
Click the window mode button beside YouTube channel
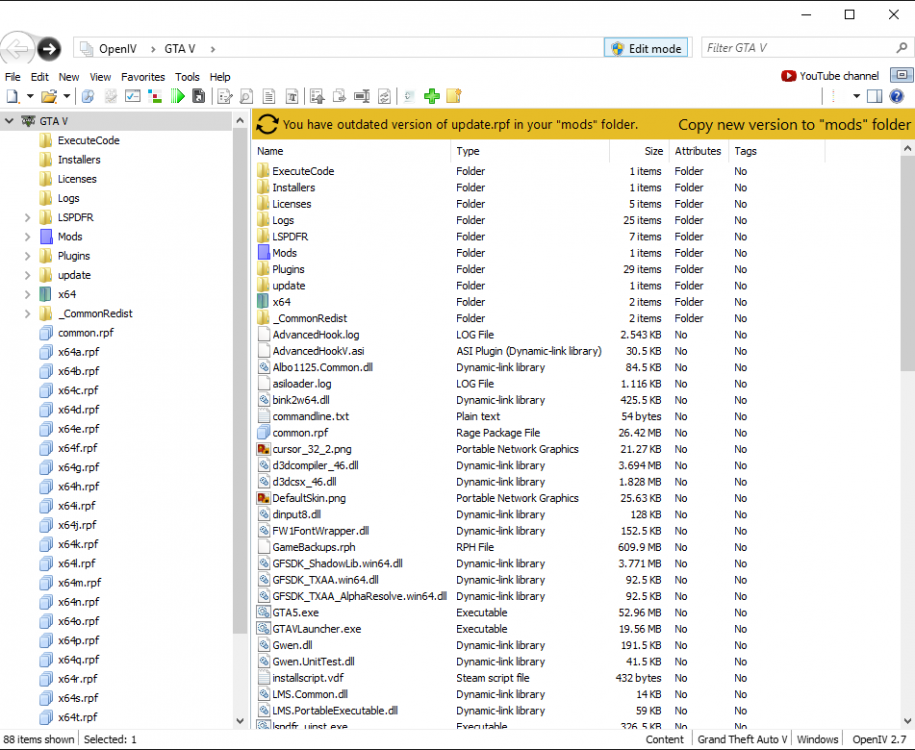coord(902,75)
